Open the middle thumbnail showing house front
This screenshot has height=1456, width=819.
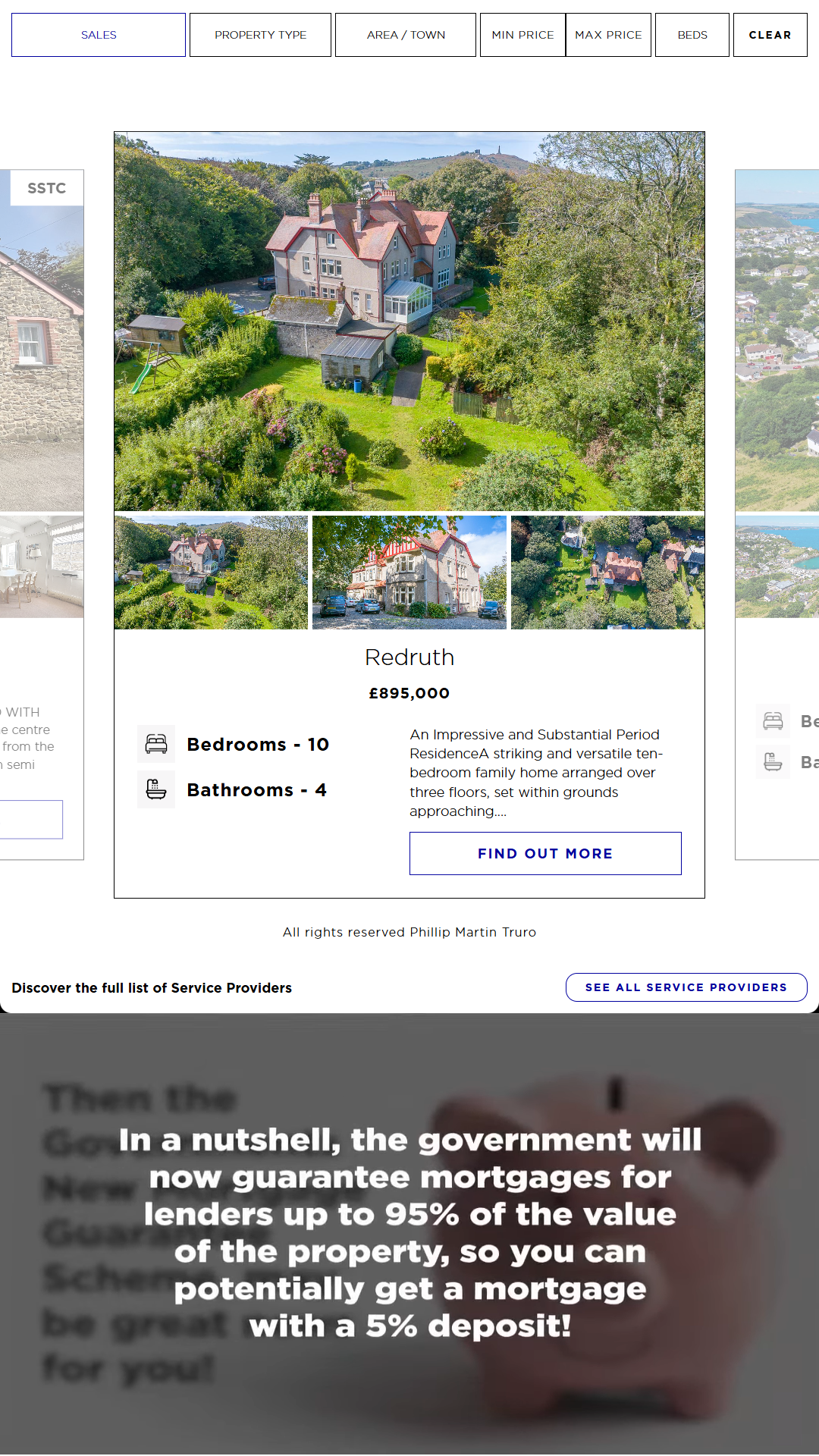(409, 573)
